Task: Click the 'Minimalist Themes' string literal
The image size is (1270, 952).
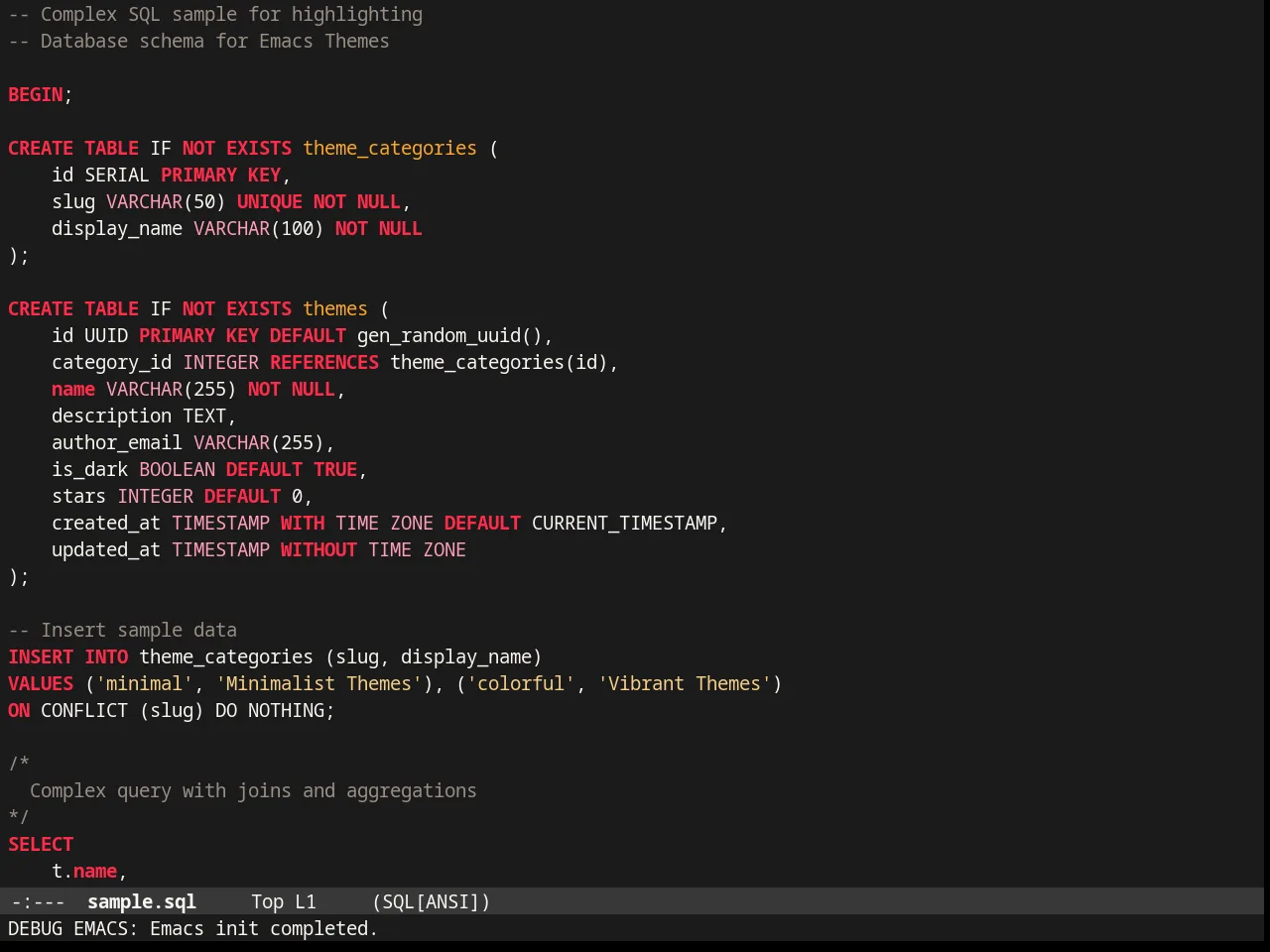Action: [x=318, y=683]
